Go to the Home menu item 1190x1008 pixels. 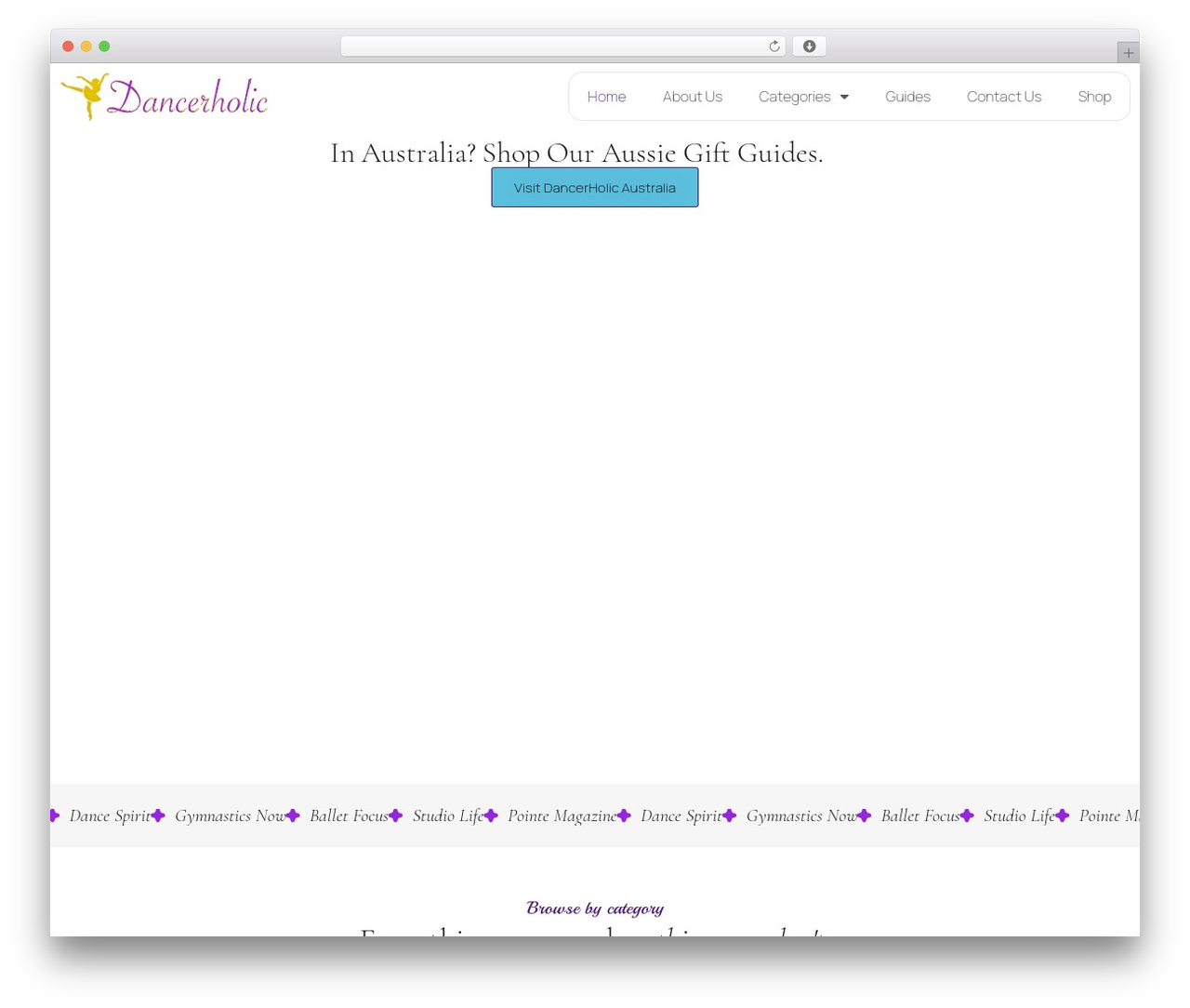[606, 97]
